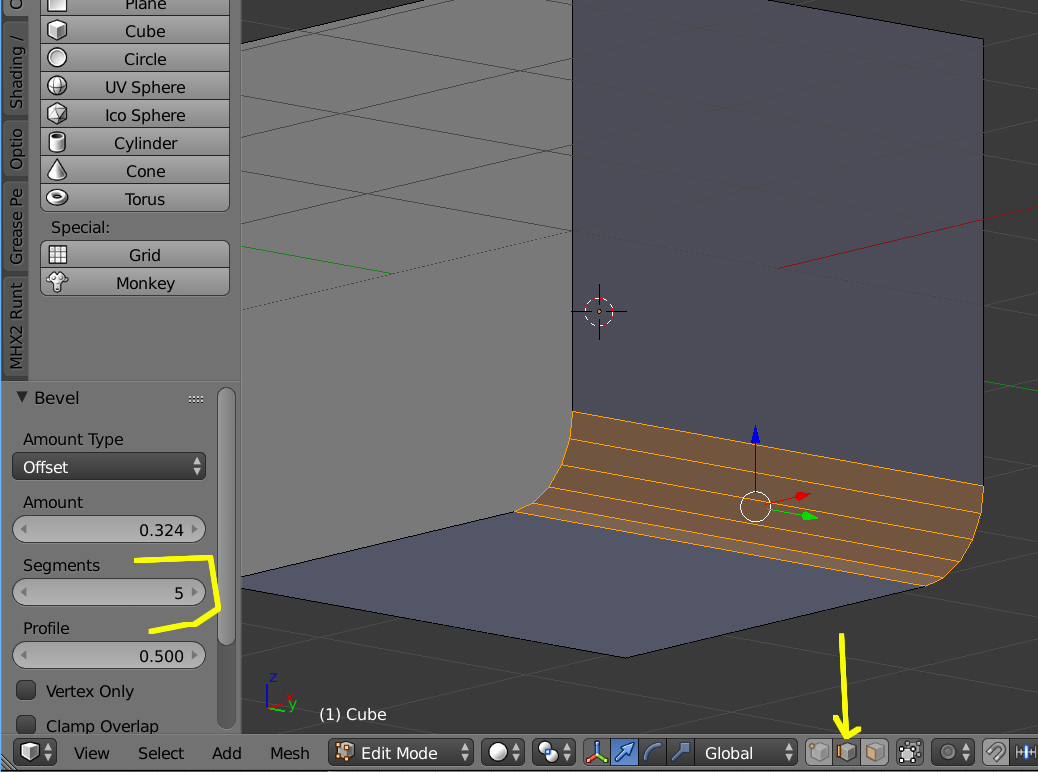Open the Edit Mode dropdown
The height and width of the screenshot is (772, 1038).
click(x=401, y=752)
